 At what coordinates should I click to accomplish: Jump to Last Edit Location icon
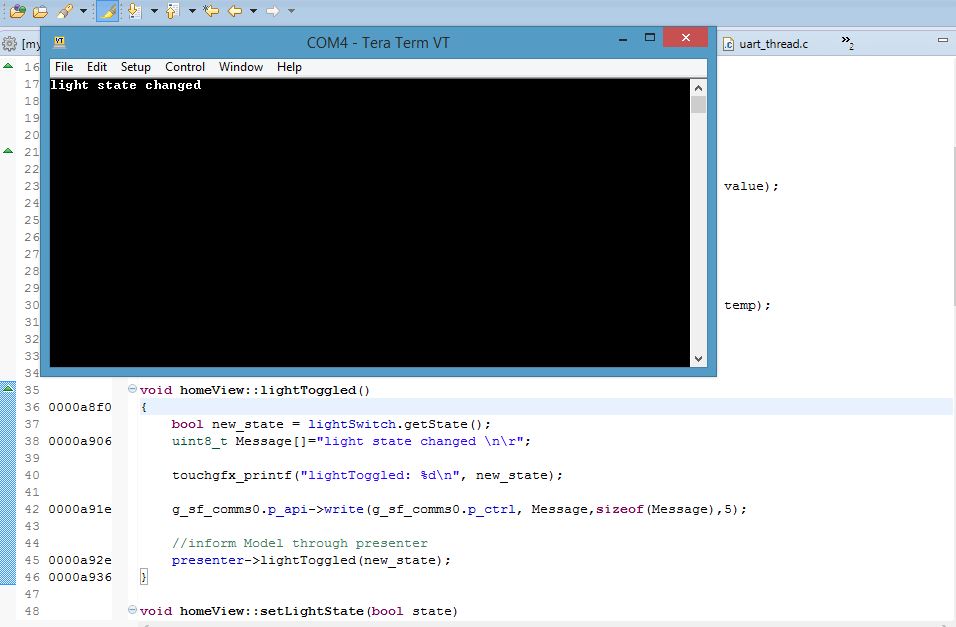(x=211, y=11)
